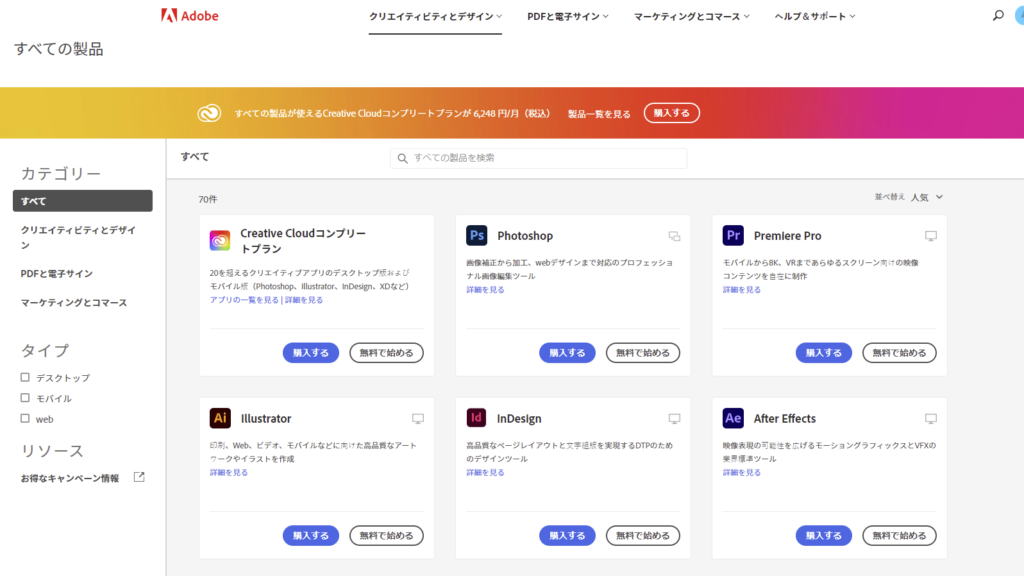The height and width of the screenshot is (576, 1024).
Task: Focus the すべての製品を検索 search field
Action: click(x=538, y=158)
